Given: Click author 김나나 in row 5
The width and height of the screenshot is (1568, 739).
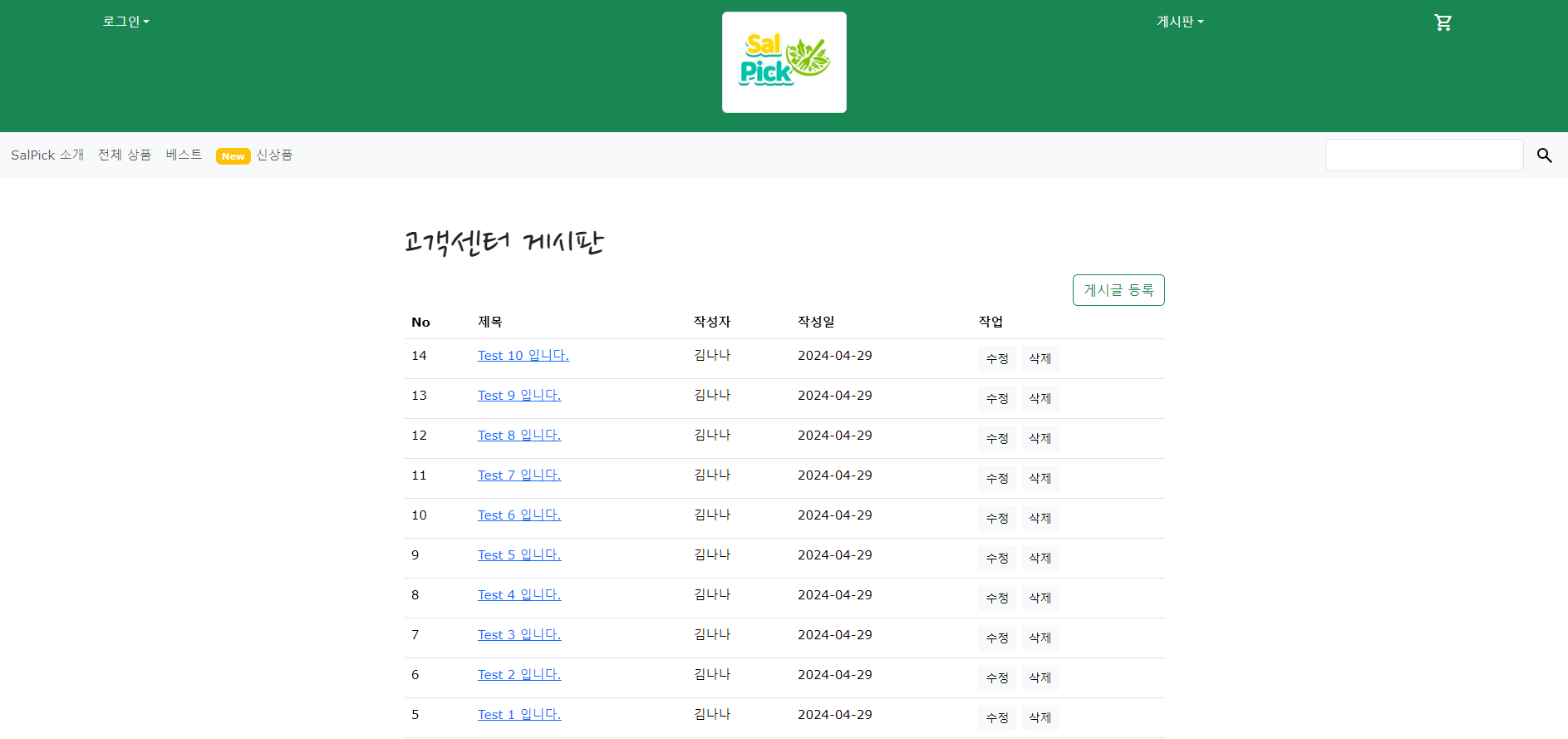Looking at the screenshot, I should tap(712, 714).
